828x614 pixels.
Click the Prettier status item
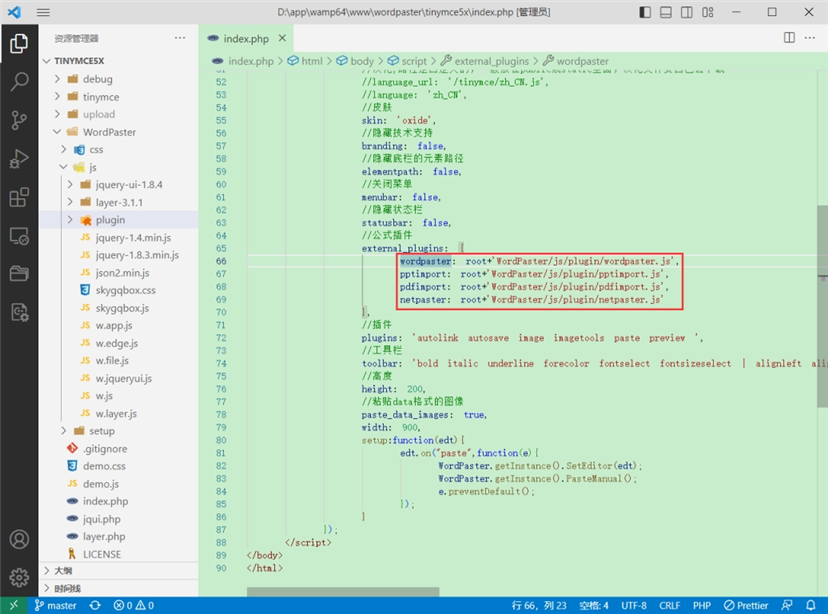coord(746,605)
